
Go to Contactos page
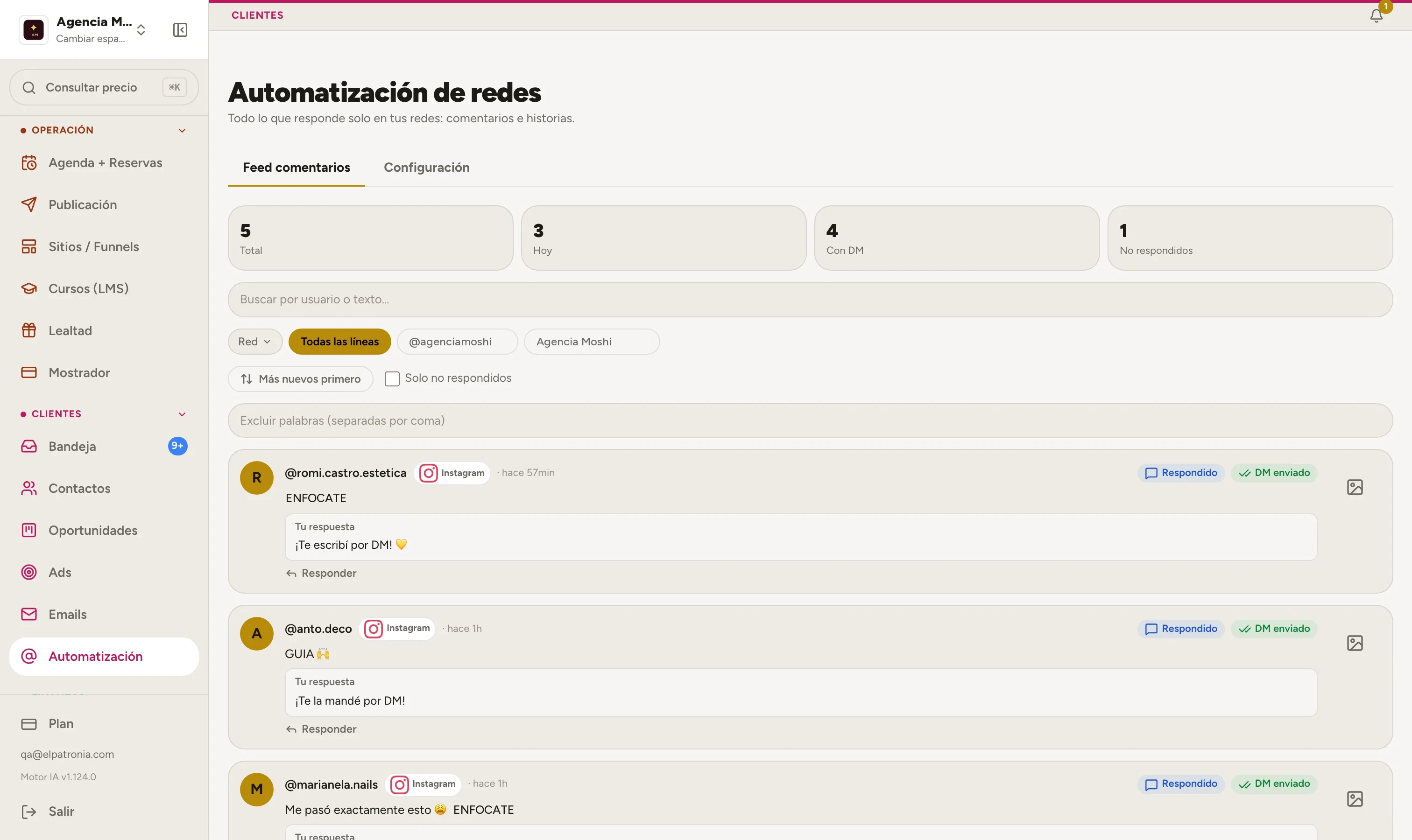104,489
